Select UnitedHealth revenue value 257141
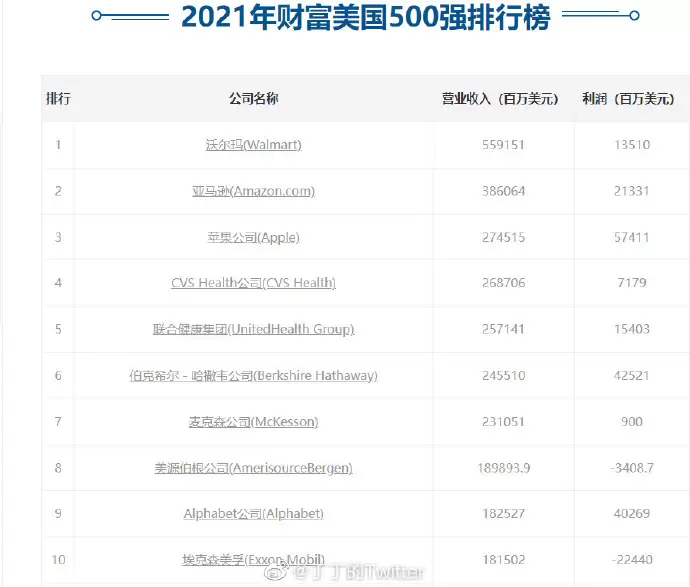Image resolution: width=690 pixels, height=587 pixels. 503,329
